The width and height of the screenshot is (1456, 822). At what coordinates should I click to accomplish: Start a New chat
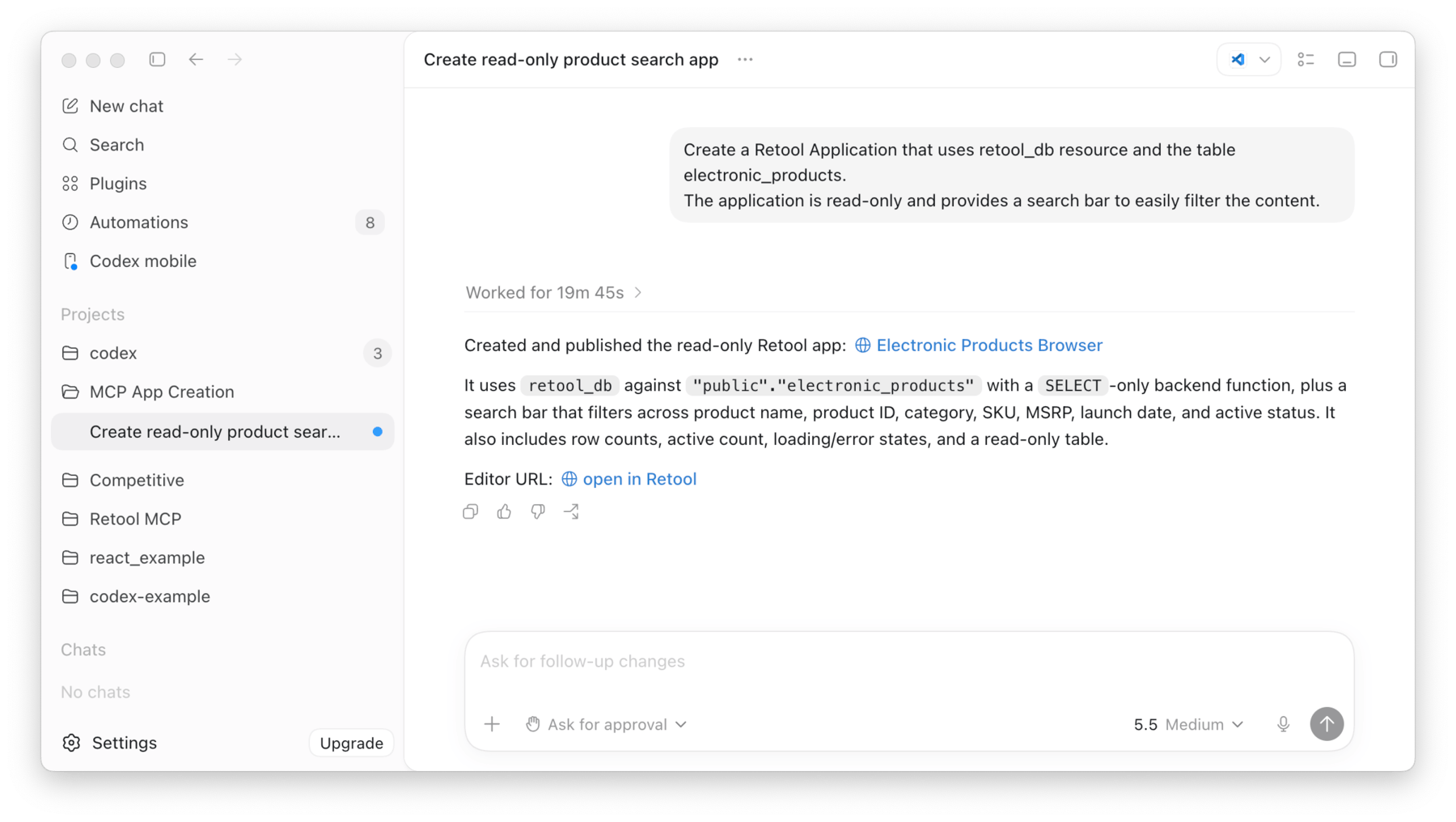point(222,106)
